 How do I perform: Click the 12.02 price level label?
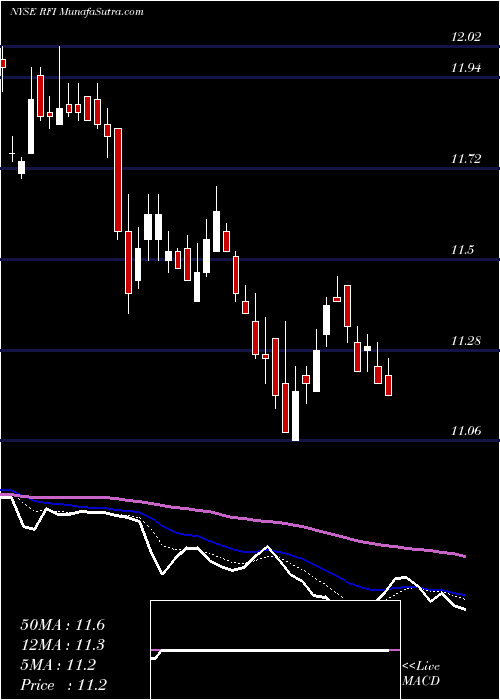(x=466, y=37)
